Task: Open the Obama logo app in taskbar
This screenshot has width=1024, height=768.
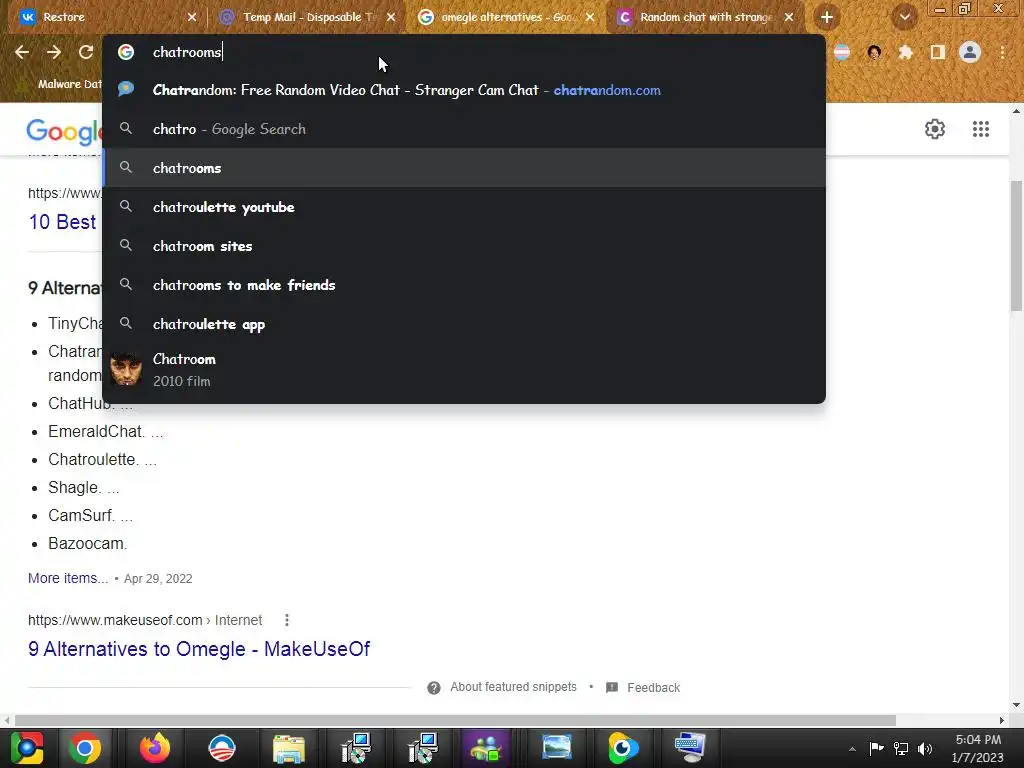Action: point(221,748)
